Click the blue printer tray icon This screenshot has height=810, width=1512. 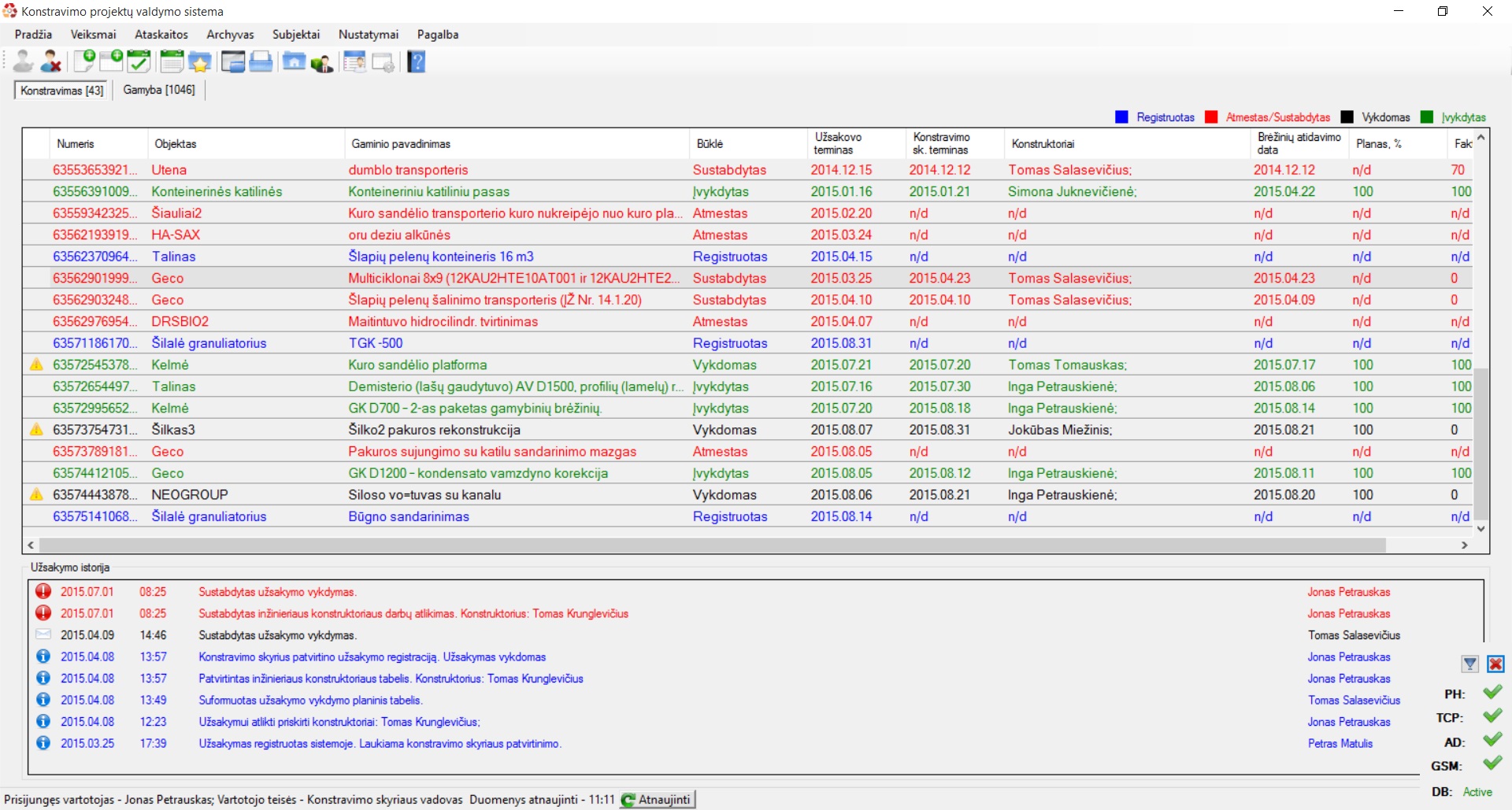pyautogui.click(x=261, y=61)
